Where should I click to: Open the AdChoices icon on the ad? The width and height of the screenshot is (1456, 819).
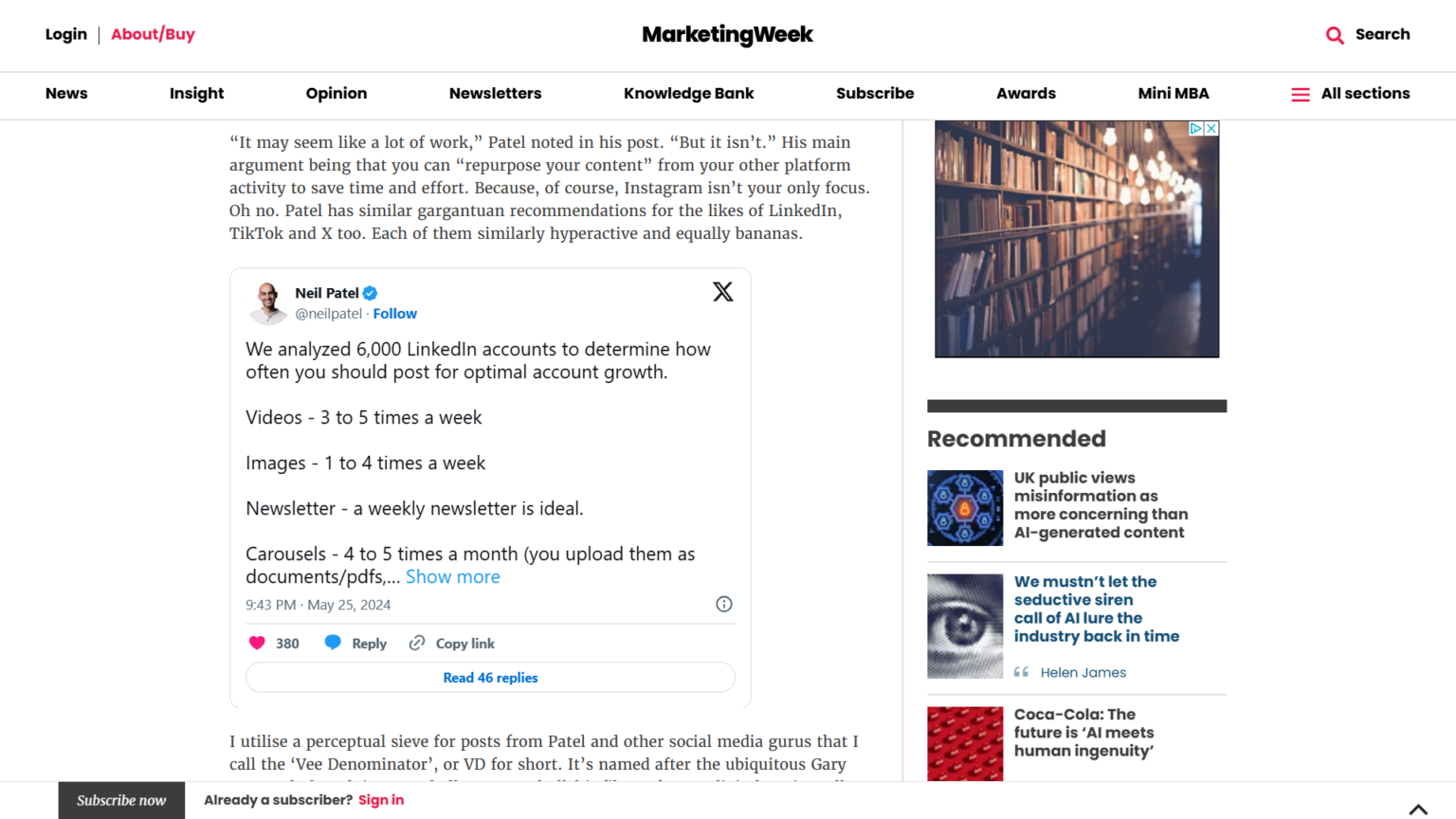[1194, 128]
